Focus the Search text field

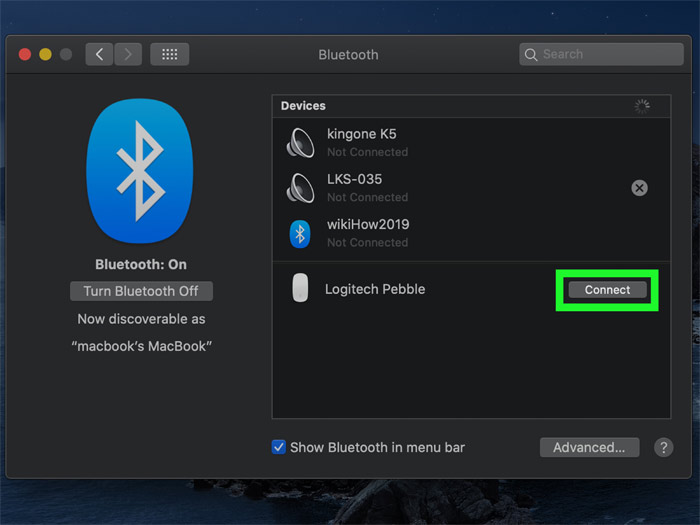pyautogui.click(x=605, y=54)
